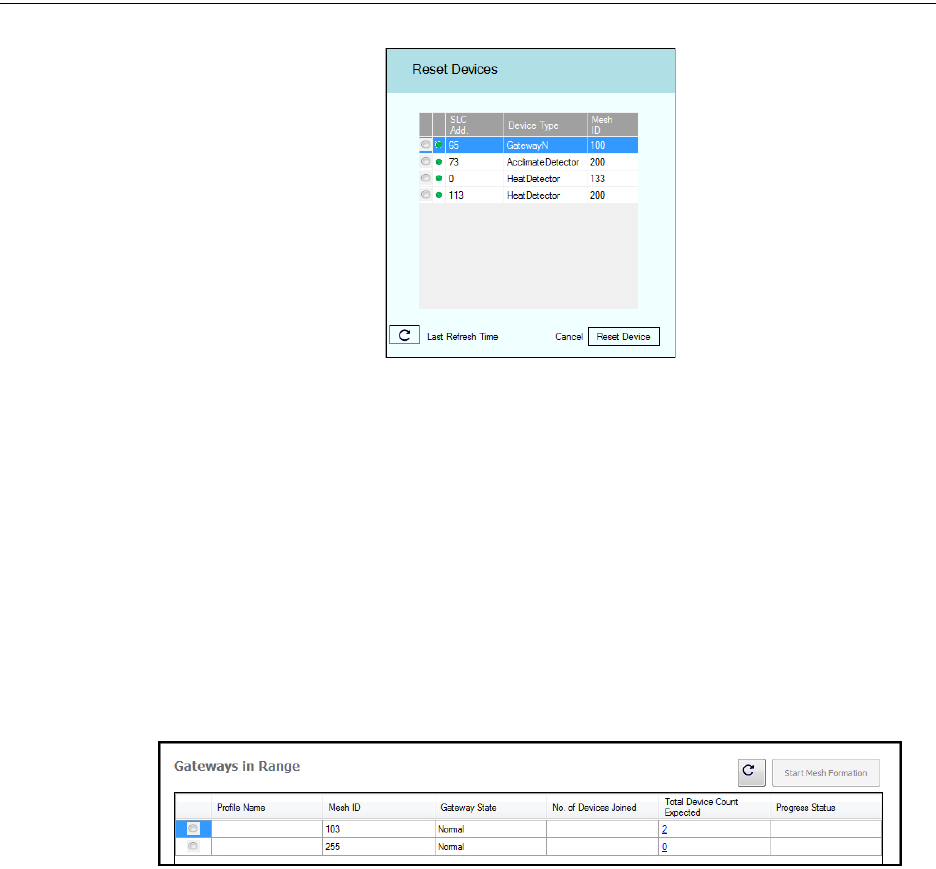Select radio button for HeatDetector address 0
Image resolution: width=936 pixels, height=869 pixels.
pyautogui.click(x=426, y=178)
